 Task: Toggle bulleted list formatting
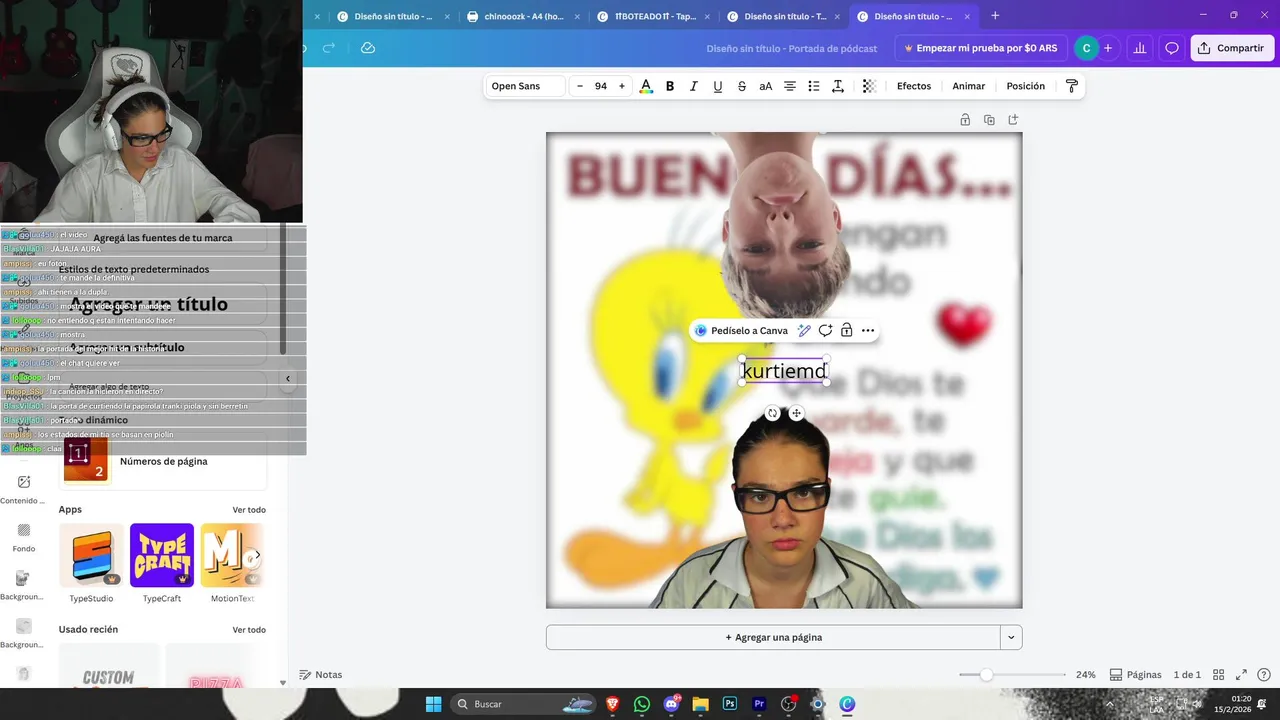point(814,86)
